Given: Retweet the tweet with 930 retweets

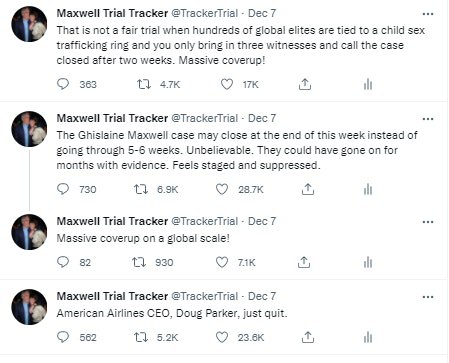Looking at the screenshot, I should pyautogui.click(x=139, y=262).
